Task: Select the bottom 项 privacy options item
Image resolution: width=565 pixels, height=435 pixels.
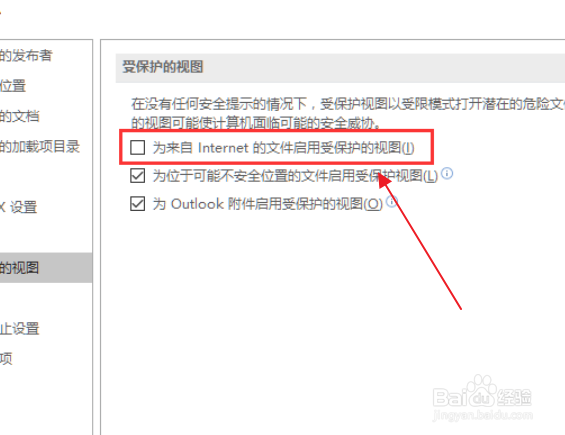Action: 6,359
